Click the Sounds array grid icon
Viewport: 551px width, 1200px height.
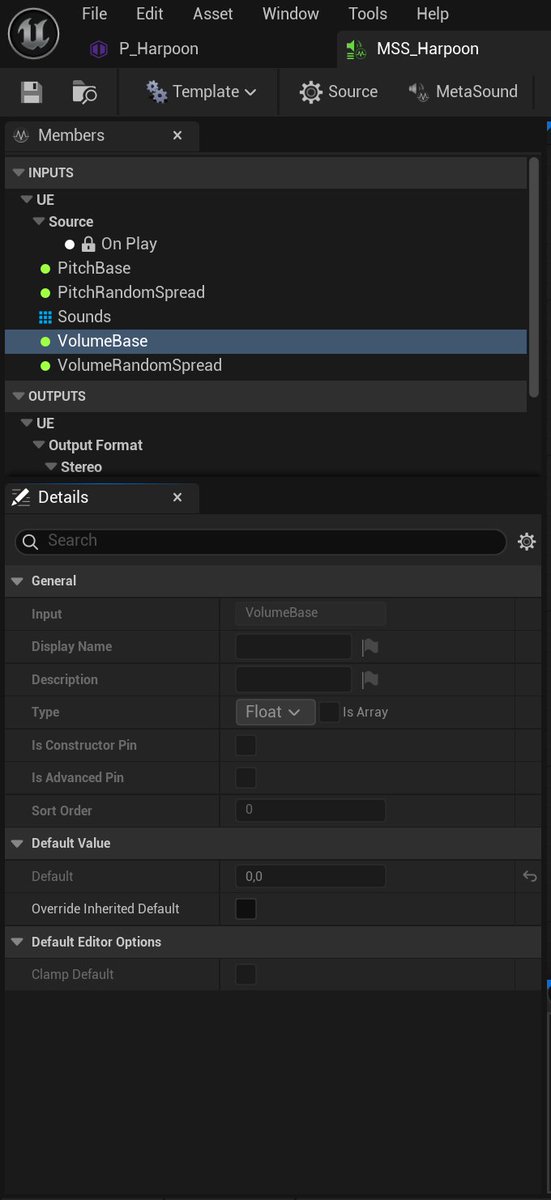(x=45, y=317)
